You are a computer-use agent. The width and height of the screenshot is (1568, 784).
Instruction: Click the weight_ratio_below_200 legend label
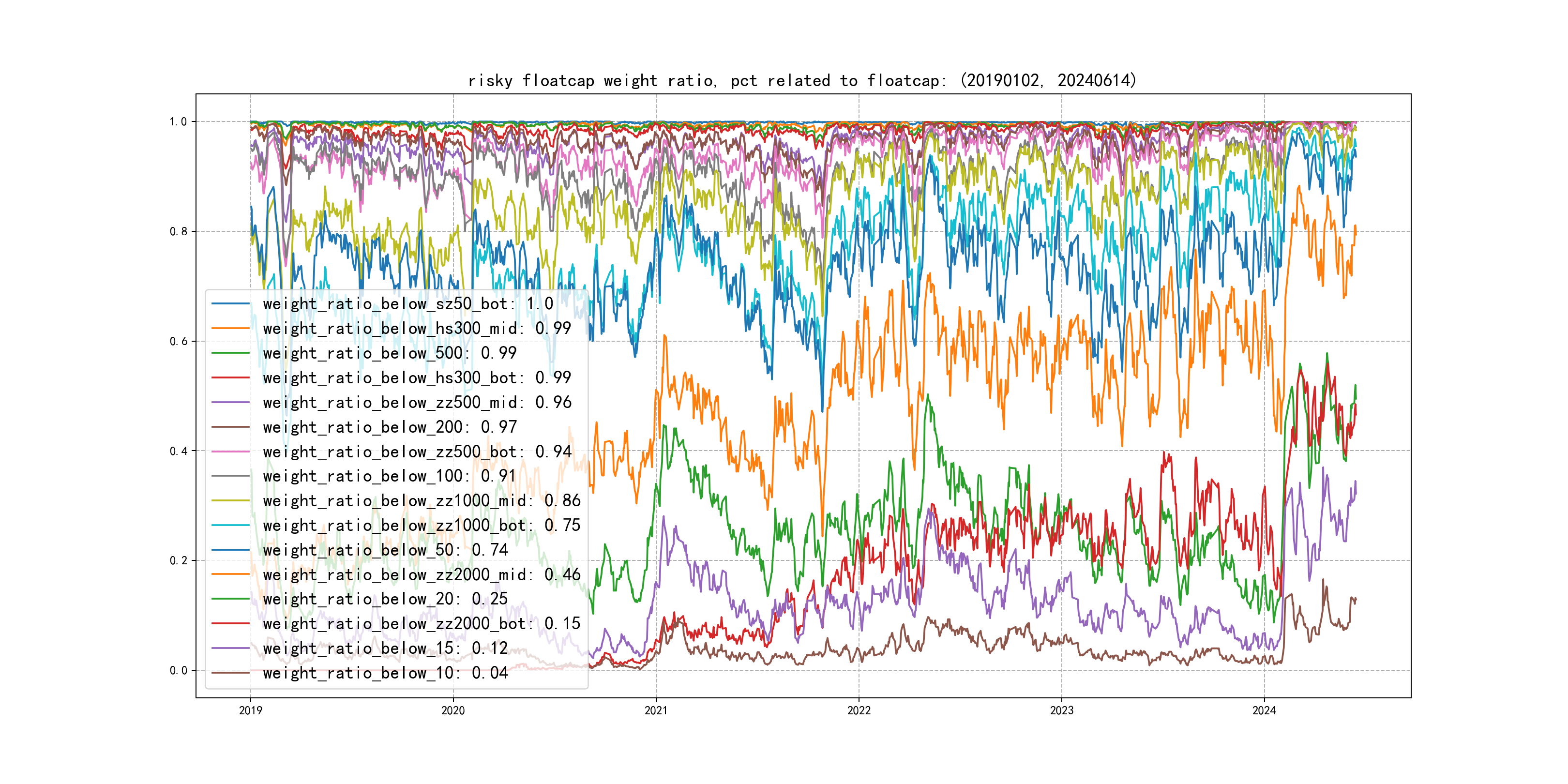tap(390, 427)
